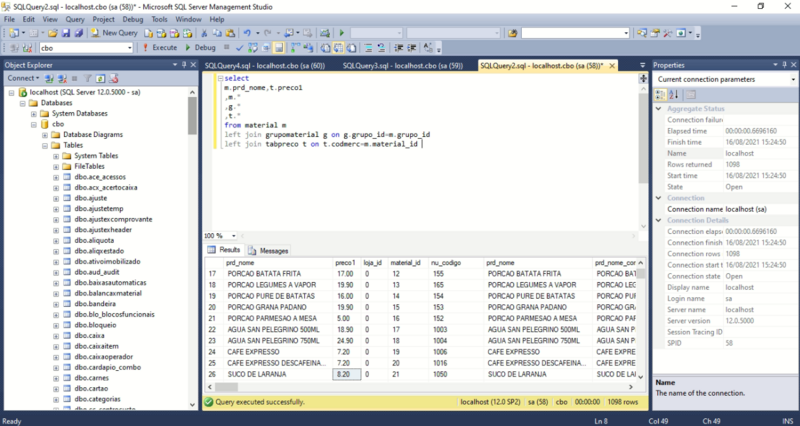
Task: Click the Toolbox wrench icon
Action: coord(667,33)
